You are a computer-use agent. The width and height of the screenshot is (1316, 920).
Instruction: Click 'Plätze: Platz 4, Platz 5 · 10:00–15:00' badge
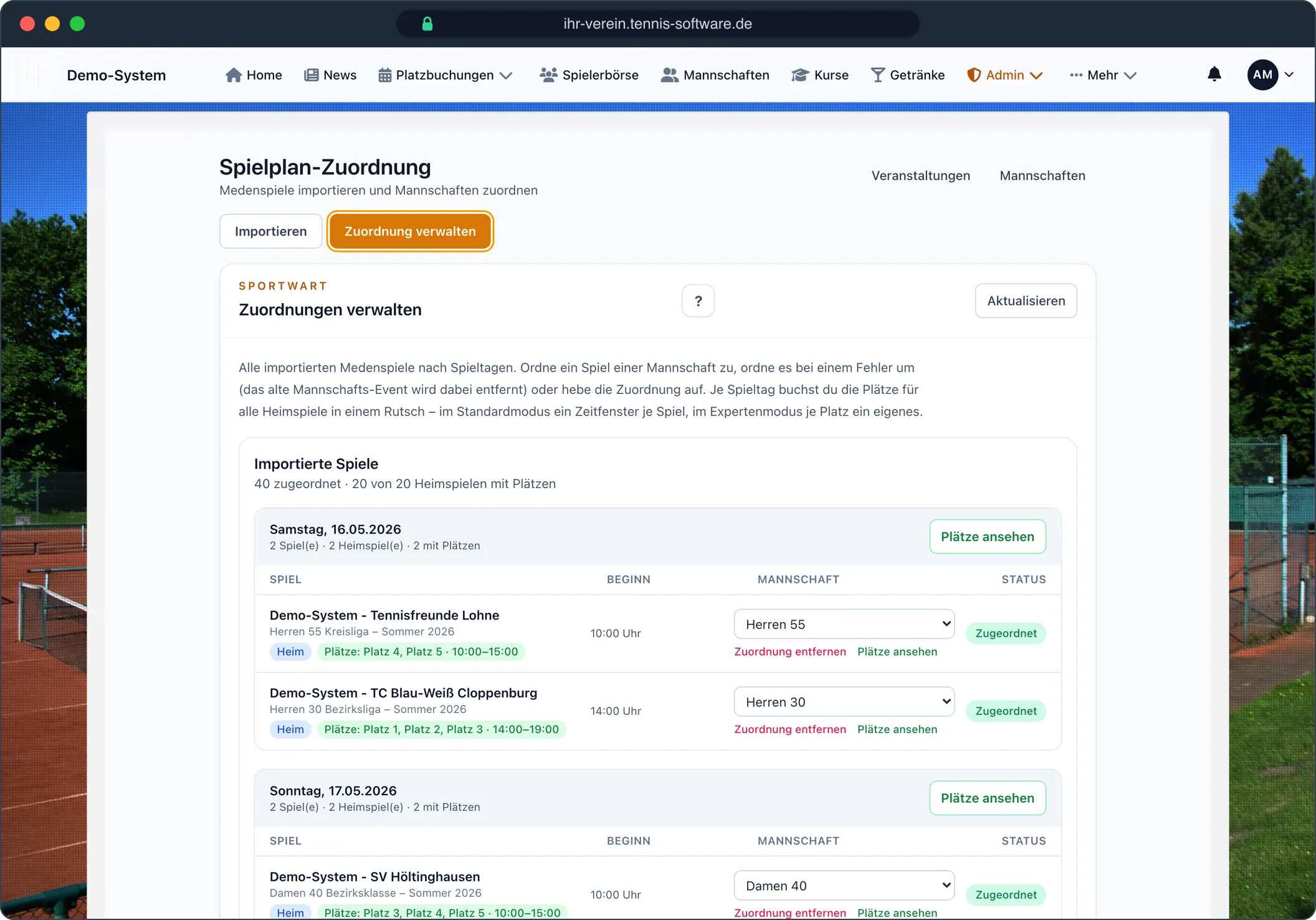[x=421, y=651]
